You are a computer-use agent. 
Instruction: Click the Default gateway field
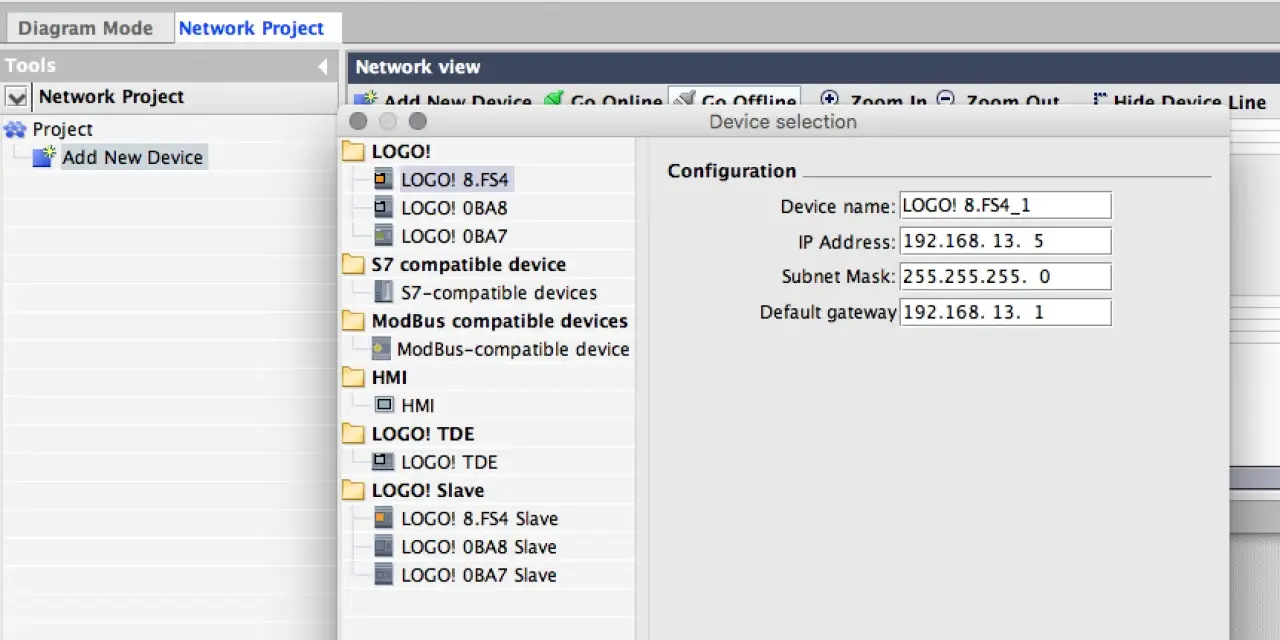coord(1005,312)
